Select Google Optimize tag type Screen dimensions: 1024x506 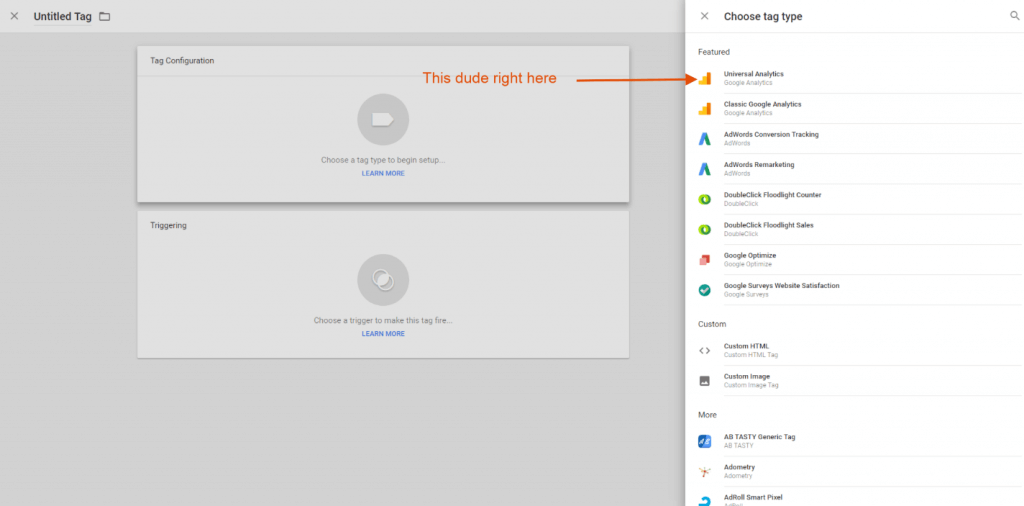coord(859,260)
